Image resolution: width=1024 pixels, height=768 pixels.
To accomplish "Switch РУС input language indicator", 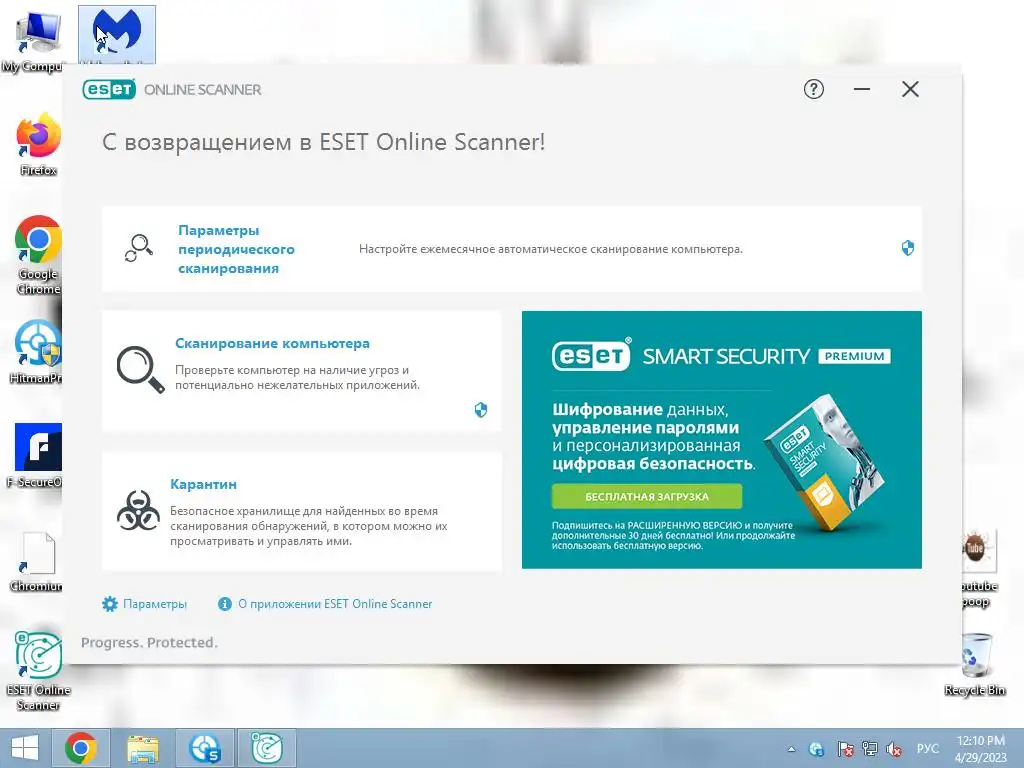I will pos(927,748).
